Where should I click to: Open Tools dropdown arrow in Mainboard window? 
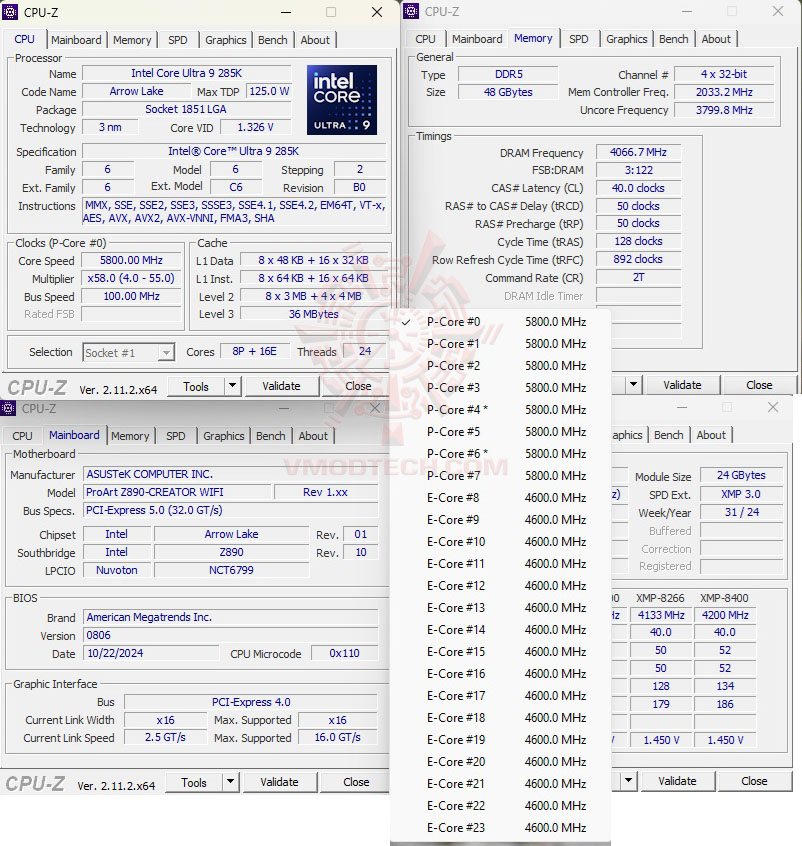(x=230, y=782)
